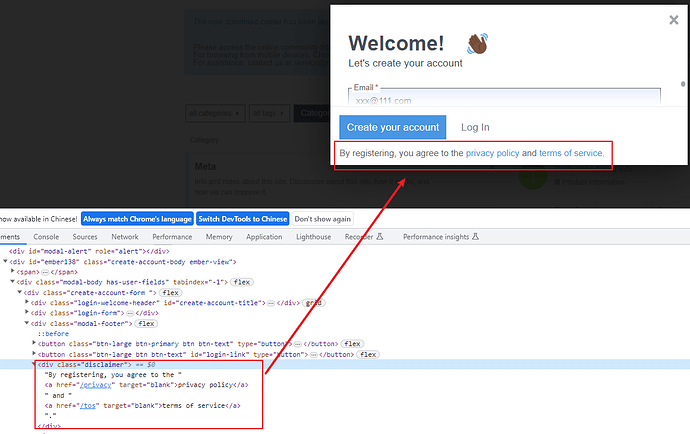Switch to the Memory tab

coord(219,237)
